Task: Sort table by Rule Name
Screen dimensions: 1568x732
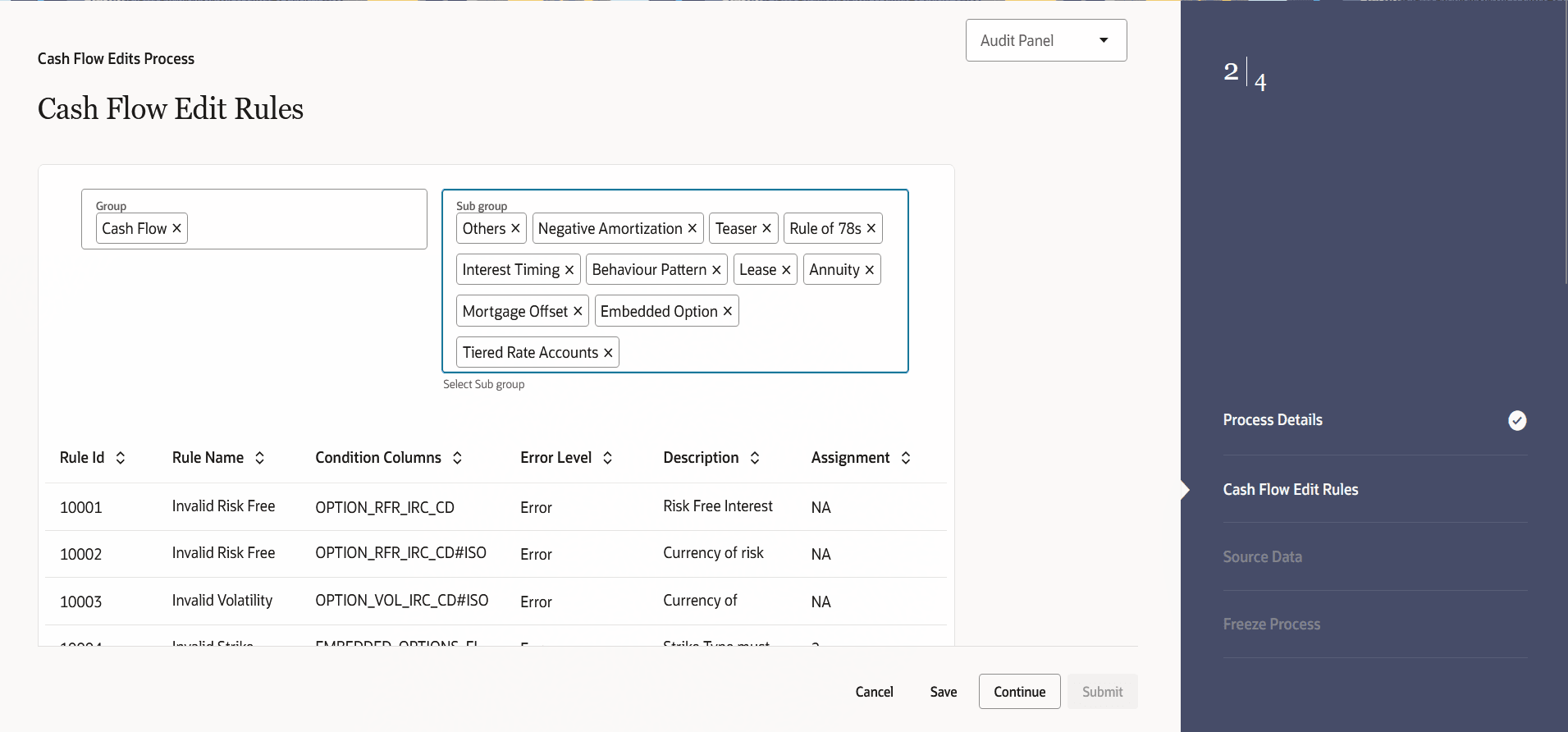Action: pos(260,458)
